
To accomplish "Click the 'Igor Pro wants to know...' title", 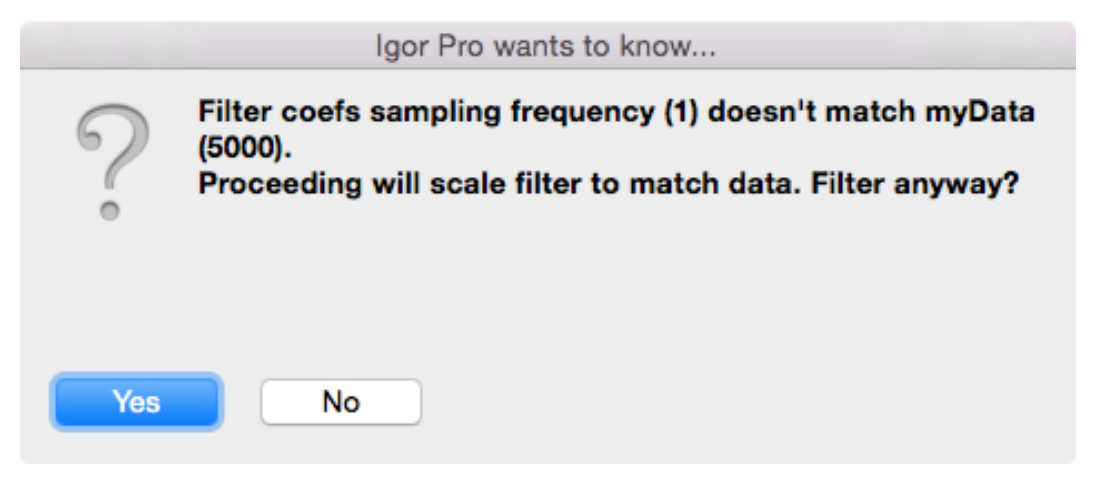I will click(546, 48).
